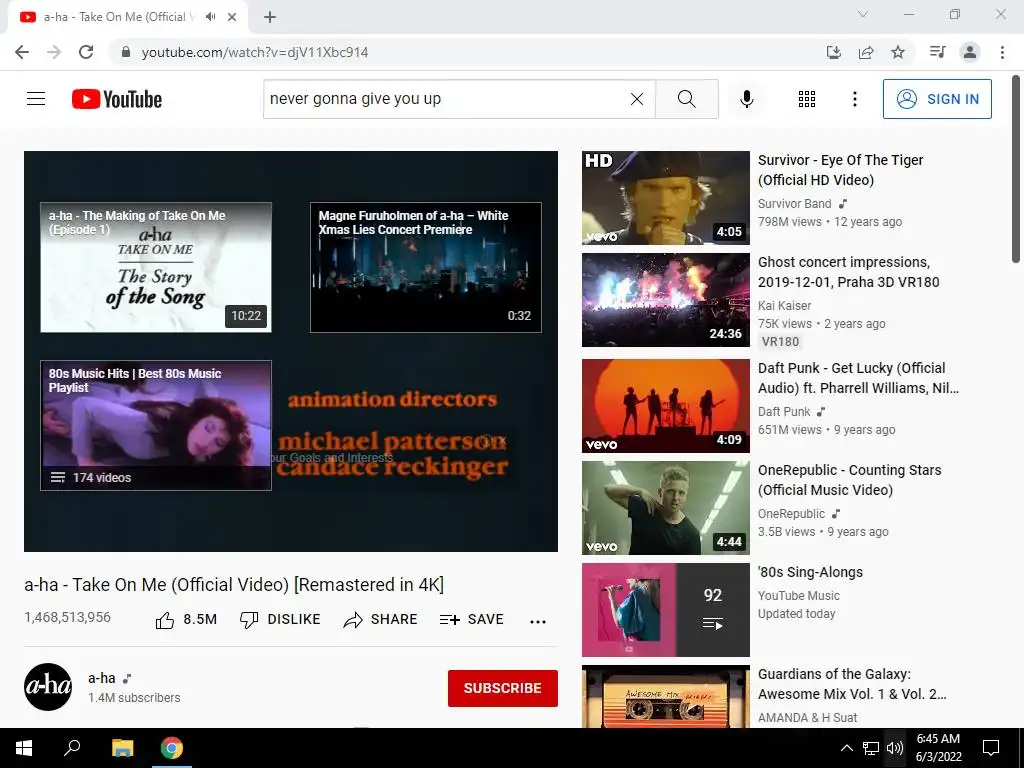Save video to a playlist
Screen dimensions: 1024x768
(472, 620)
